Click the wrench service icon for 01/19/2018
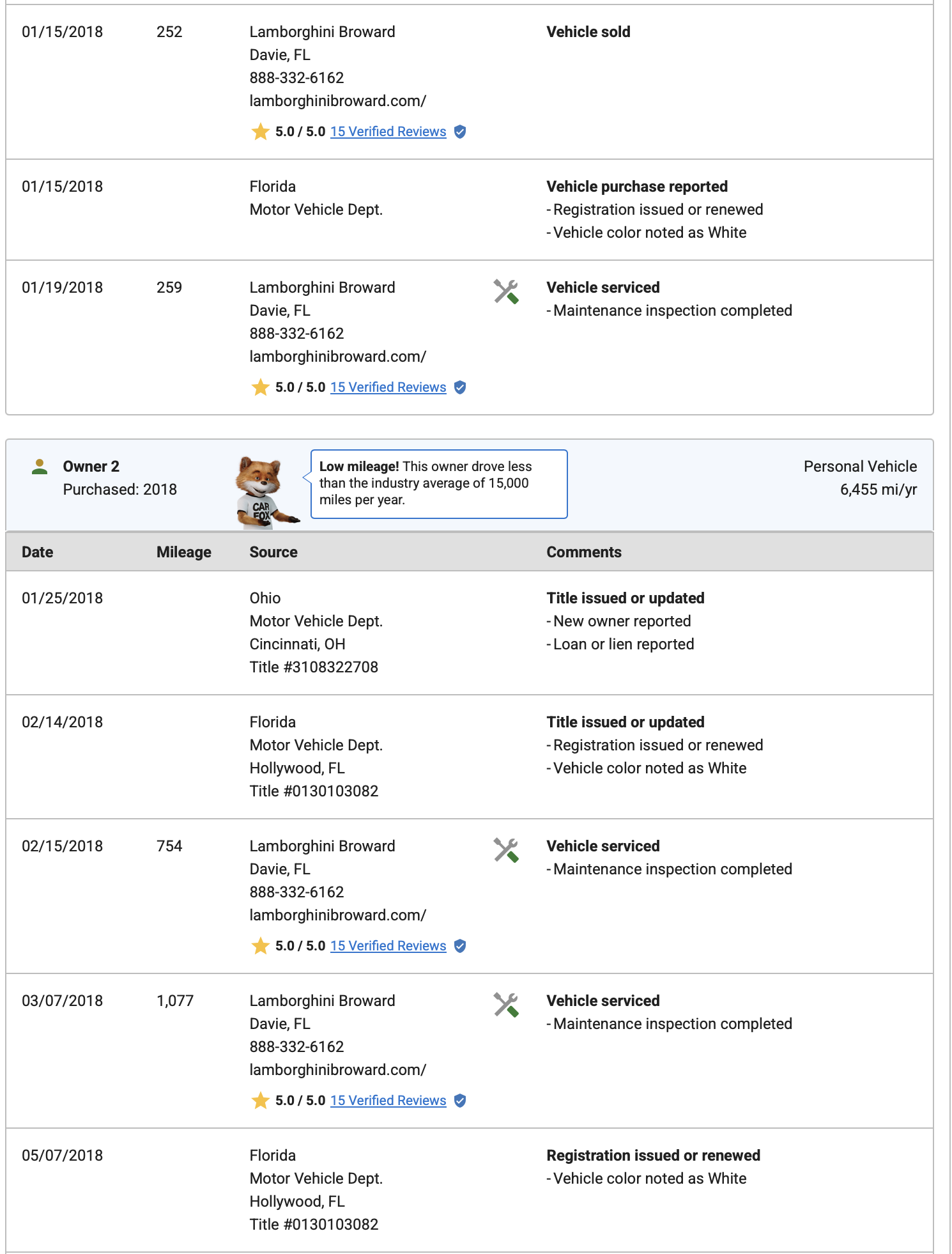This screenshot has height=1254, width=952. click(x=505, y=292)
